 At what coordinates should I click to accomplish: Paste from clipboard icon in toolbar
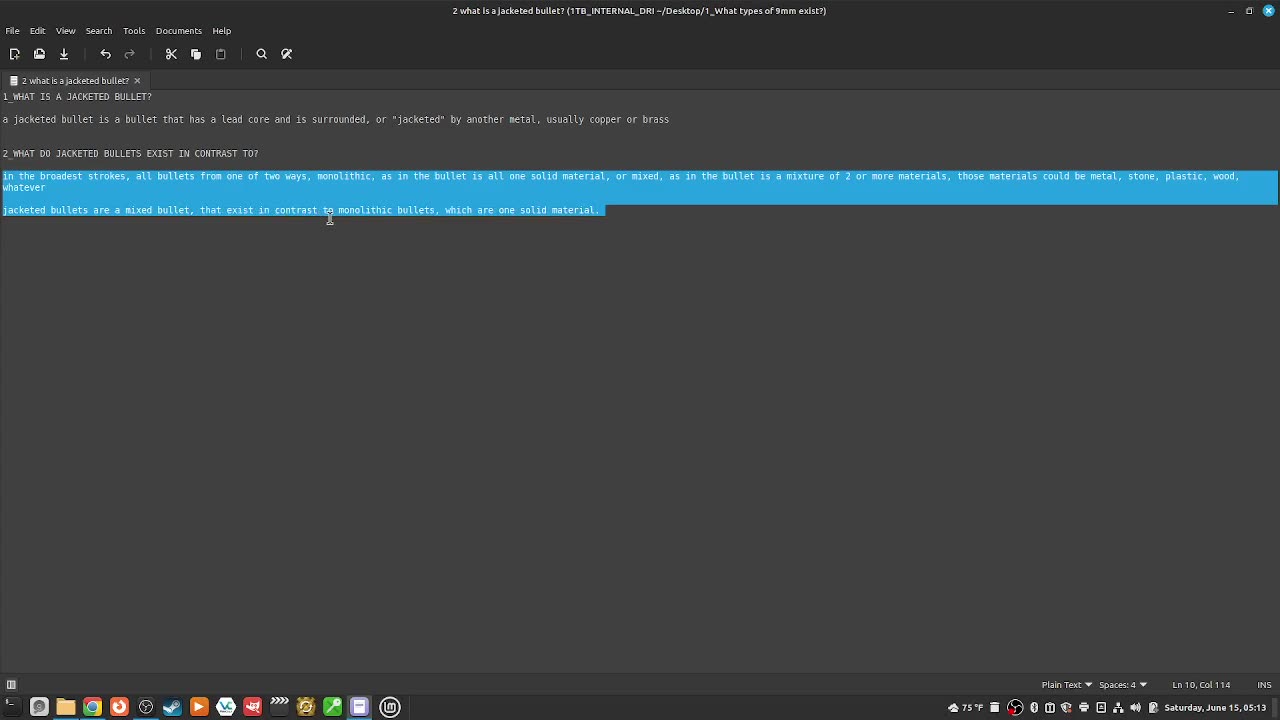(x=221, y=54)
